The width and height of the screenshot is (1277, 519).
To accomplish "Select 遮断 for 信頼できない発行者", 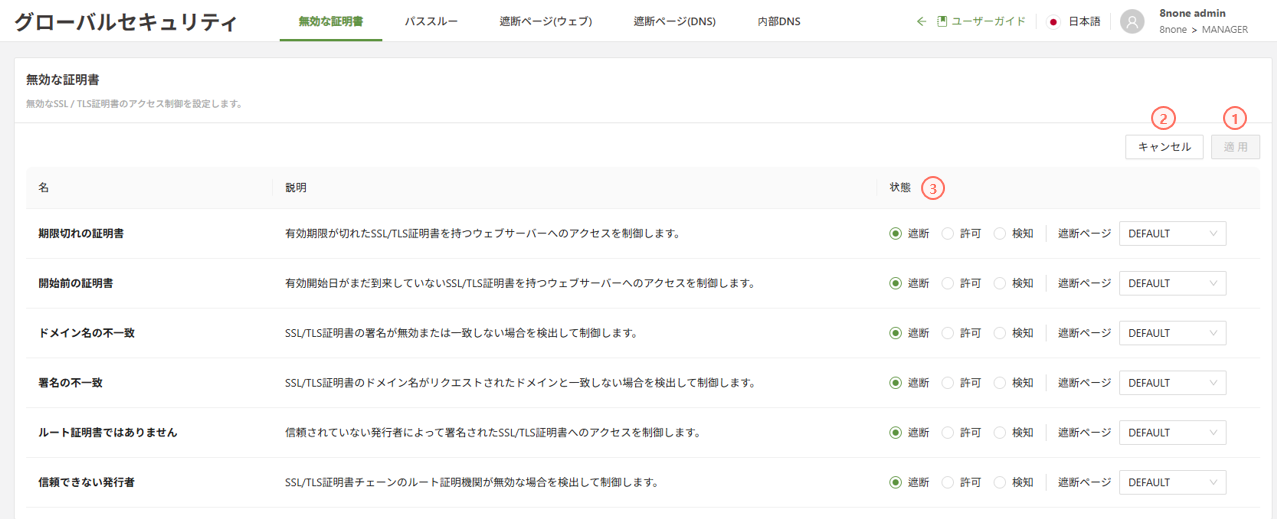I will [896, 482].
